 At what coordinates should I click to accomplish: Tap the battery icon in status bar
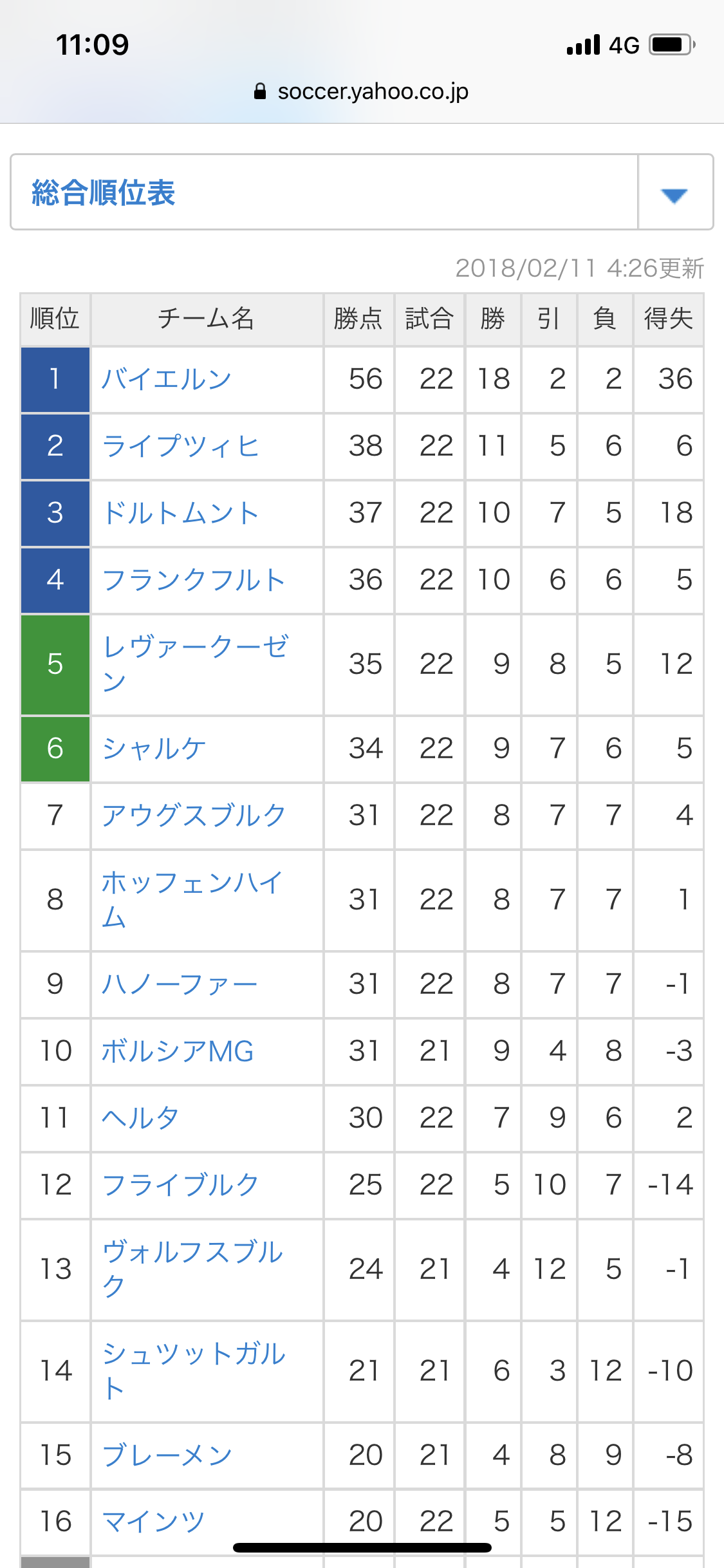click(x=673, y=44)
